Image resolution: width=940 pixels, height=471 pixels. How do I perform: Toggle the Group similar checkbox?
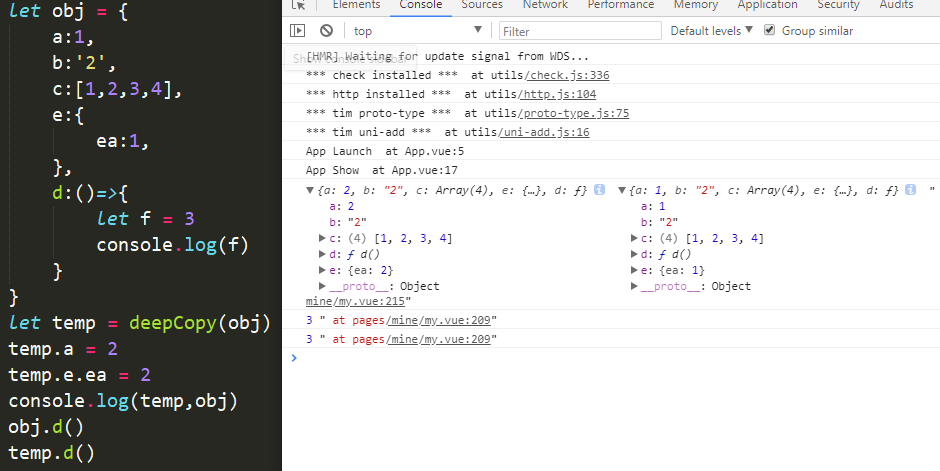(770, 30)
